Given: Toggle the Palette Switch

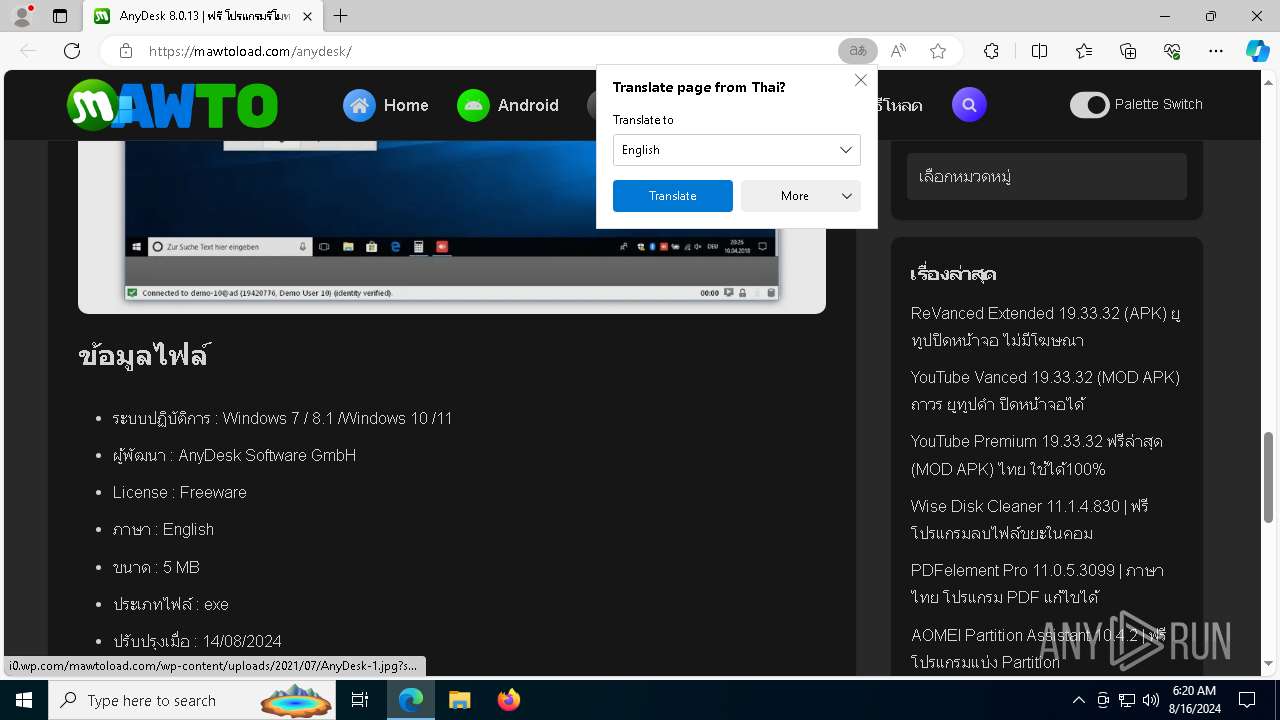Looking at the screenshot, I should tap(1089, 105).
